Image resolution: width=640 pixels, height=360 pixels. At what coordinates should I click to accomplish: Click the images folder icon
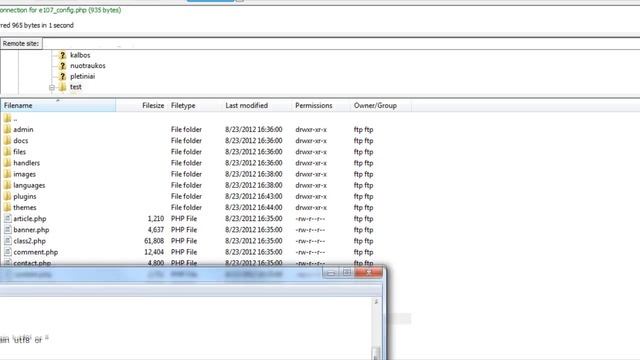click(7, 174)
